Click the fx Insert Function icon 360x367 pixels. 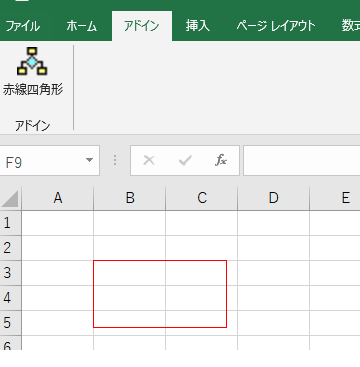pyautogui.click(x=220, y=161)
